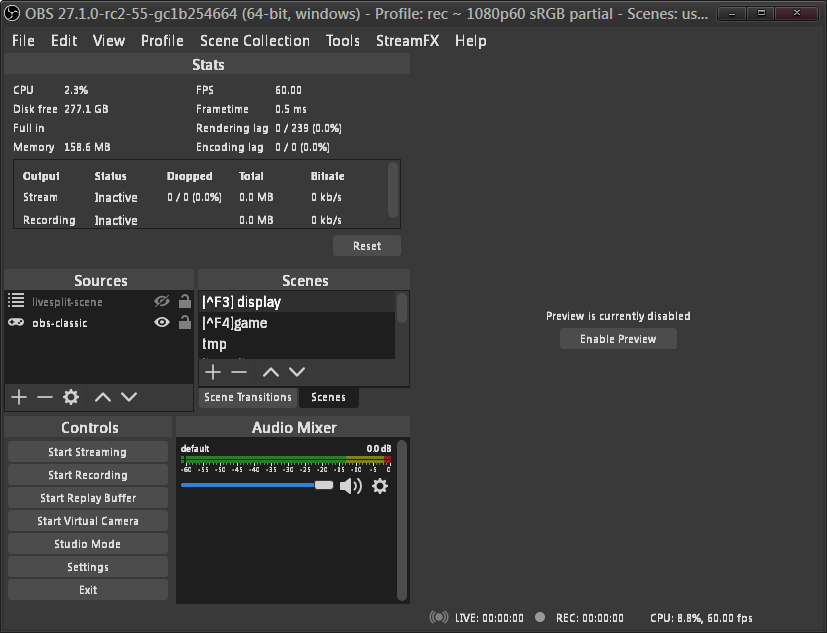
Task: Add a new scene with the plus icon
Action: pos(212,371)
